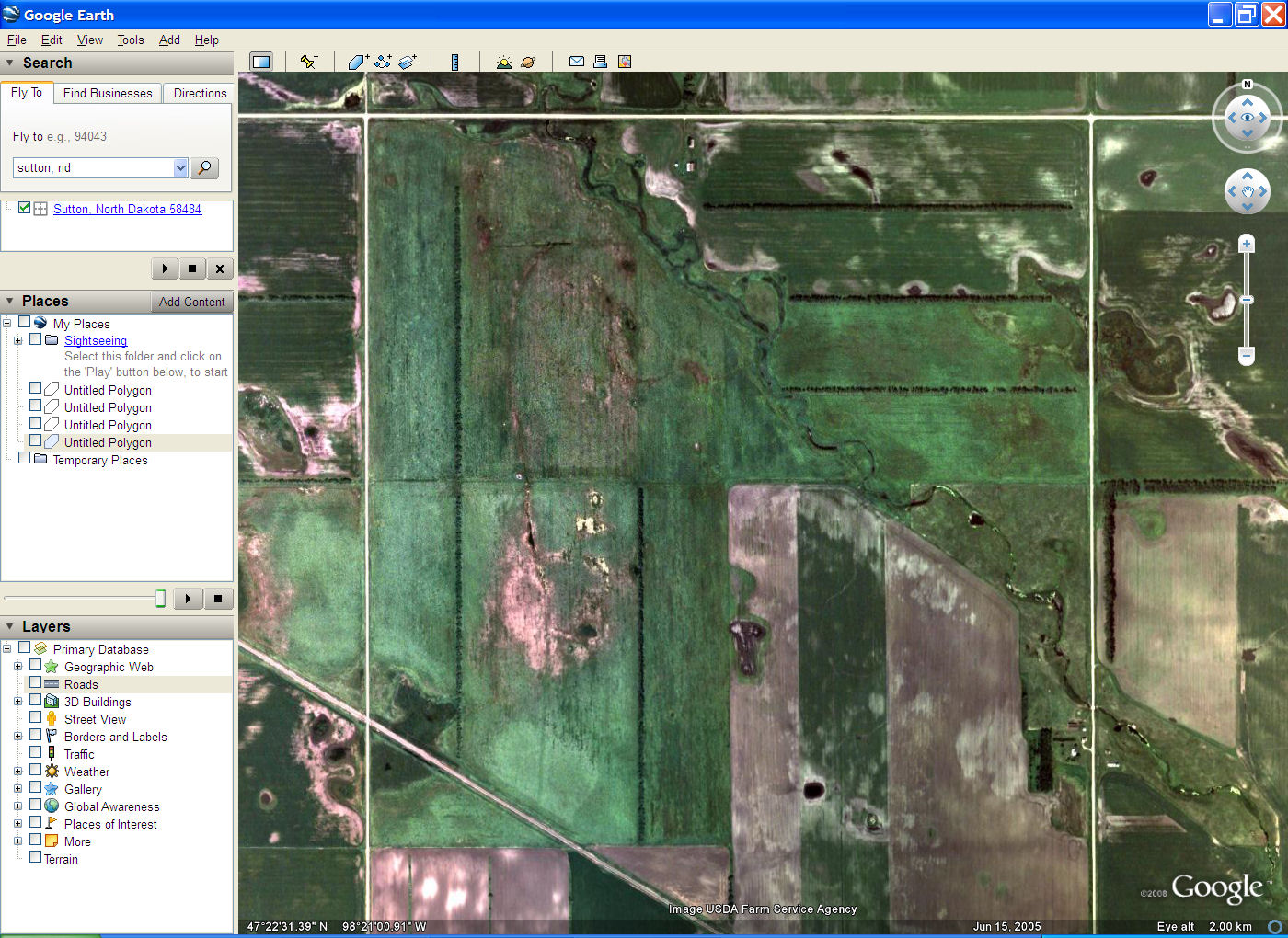Open the Help menu
The width and height of the screenshot is (1288, 938).
(x=207, y=40)
